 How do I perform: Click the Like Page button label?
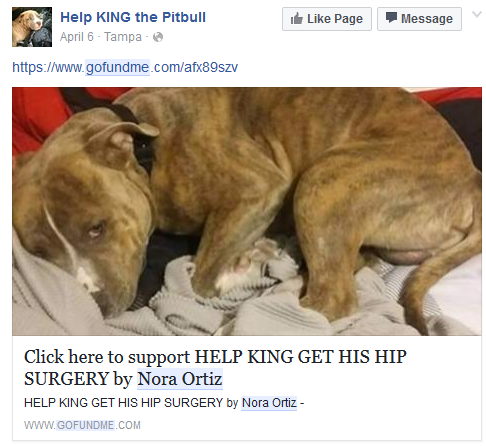coord(335,19)
